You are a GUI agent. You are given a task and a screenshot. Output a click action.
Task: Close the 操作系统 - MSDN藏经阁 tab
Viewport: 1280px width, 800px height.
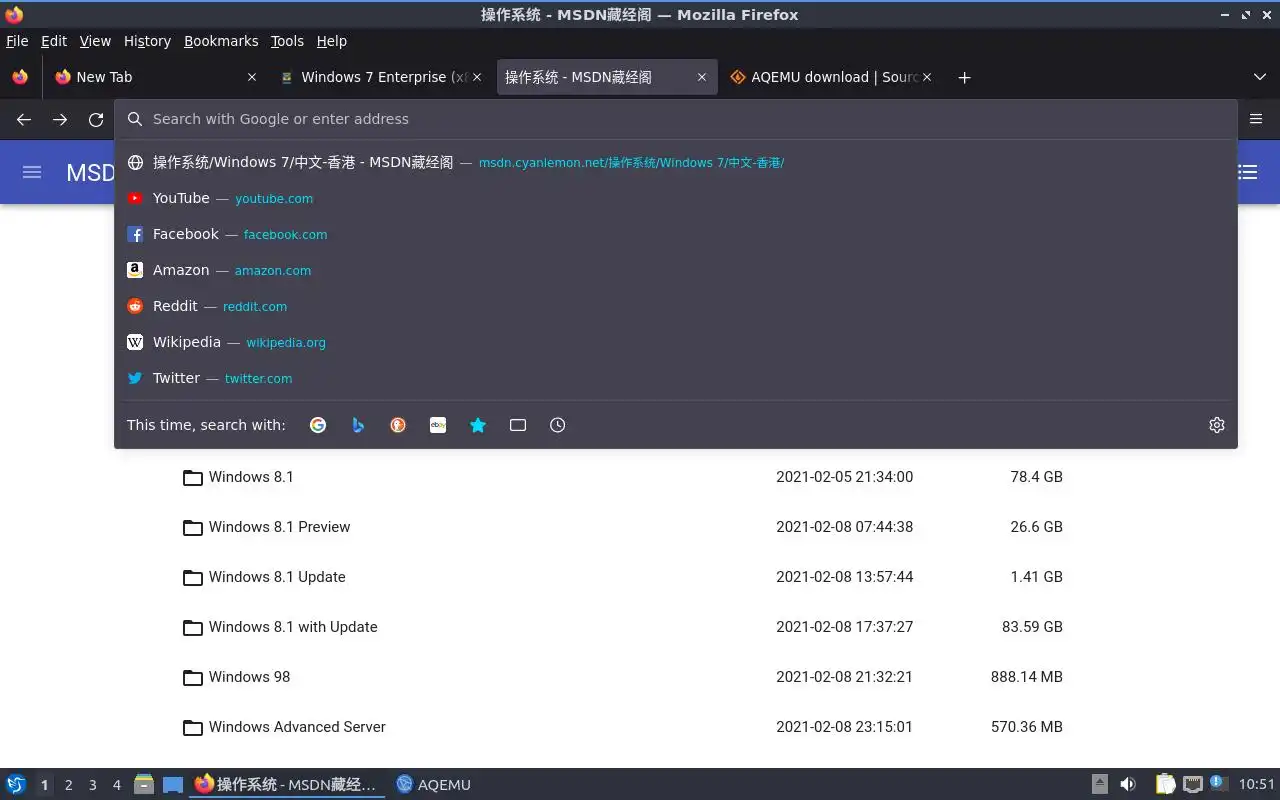[x=702, y=77]
